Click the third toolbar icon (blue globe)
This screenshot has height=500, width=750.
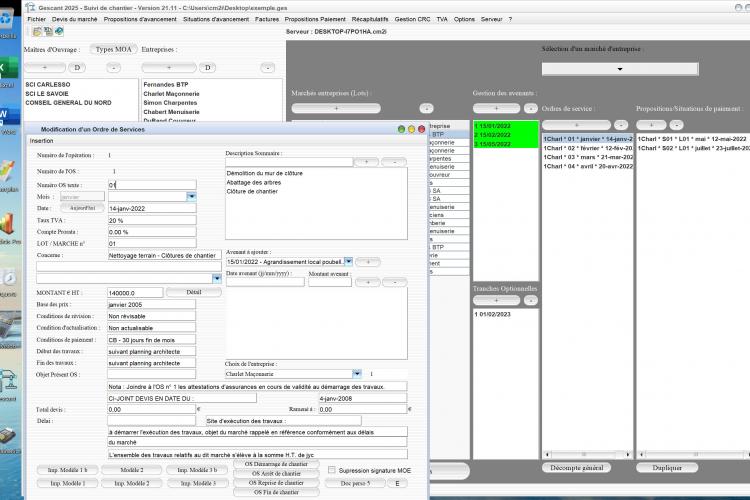pos(59,32)
